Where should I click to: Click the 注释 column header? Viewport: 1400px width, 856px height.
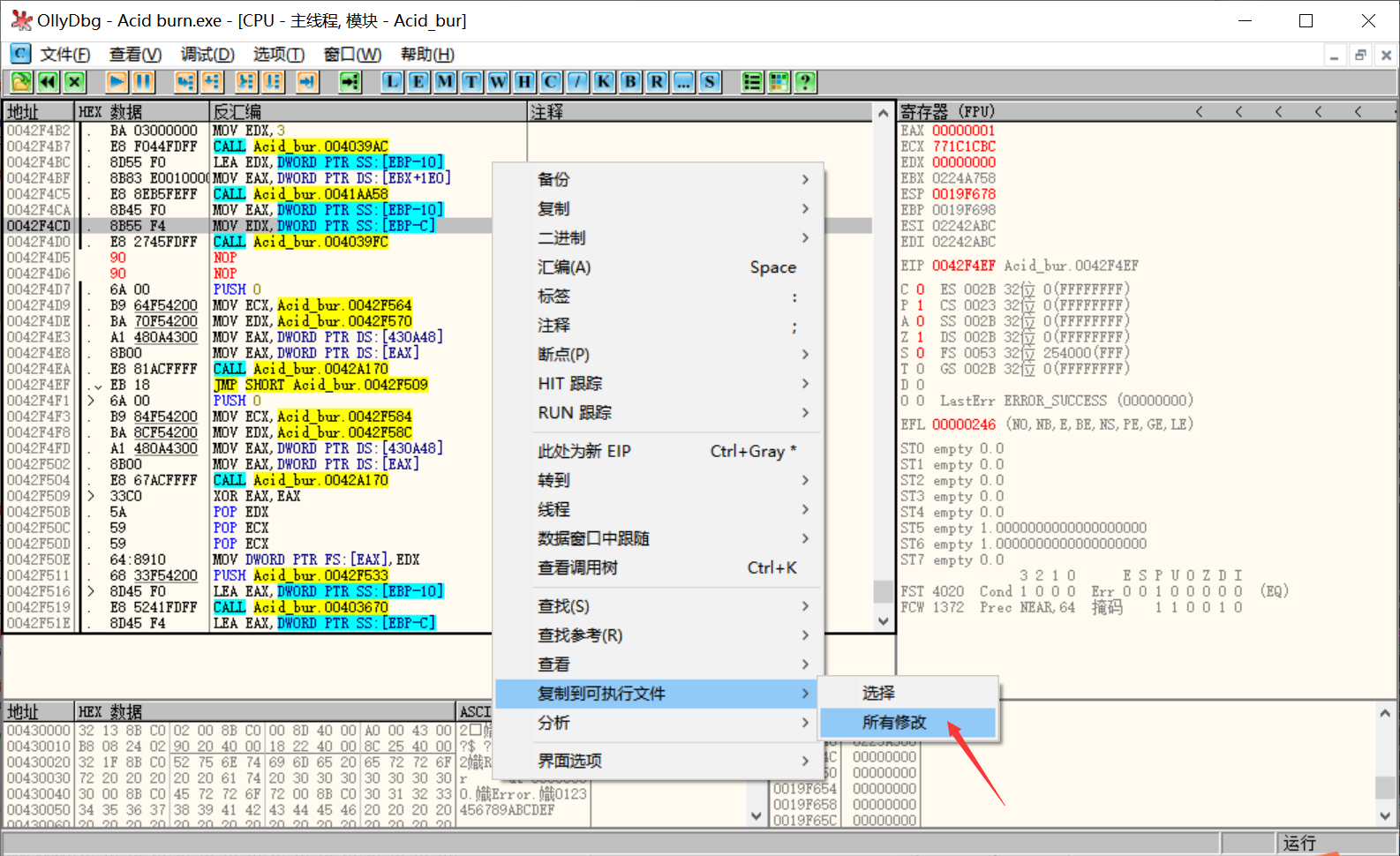click(700, 112)
